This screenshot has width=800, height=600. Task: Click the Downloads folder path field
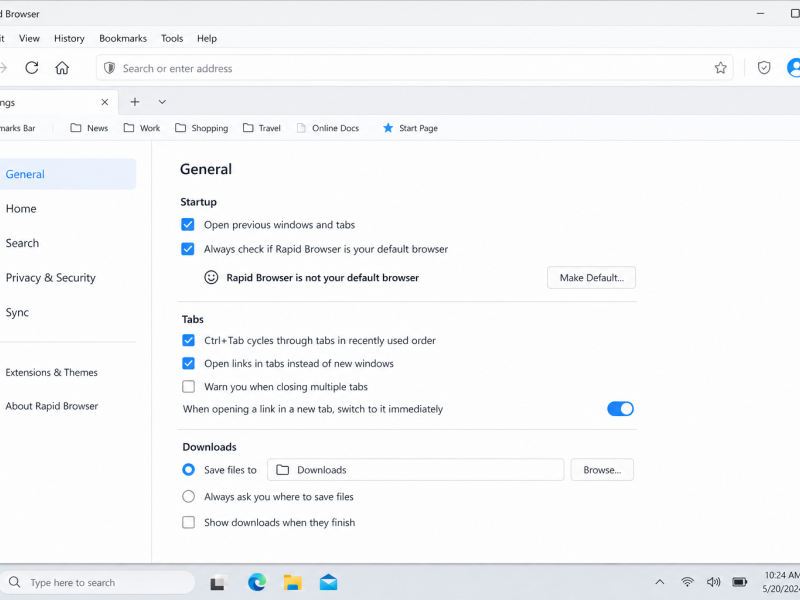coord(416,470)
